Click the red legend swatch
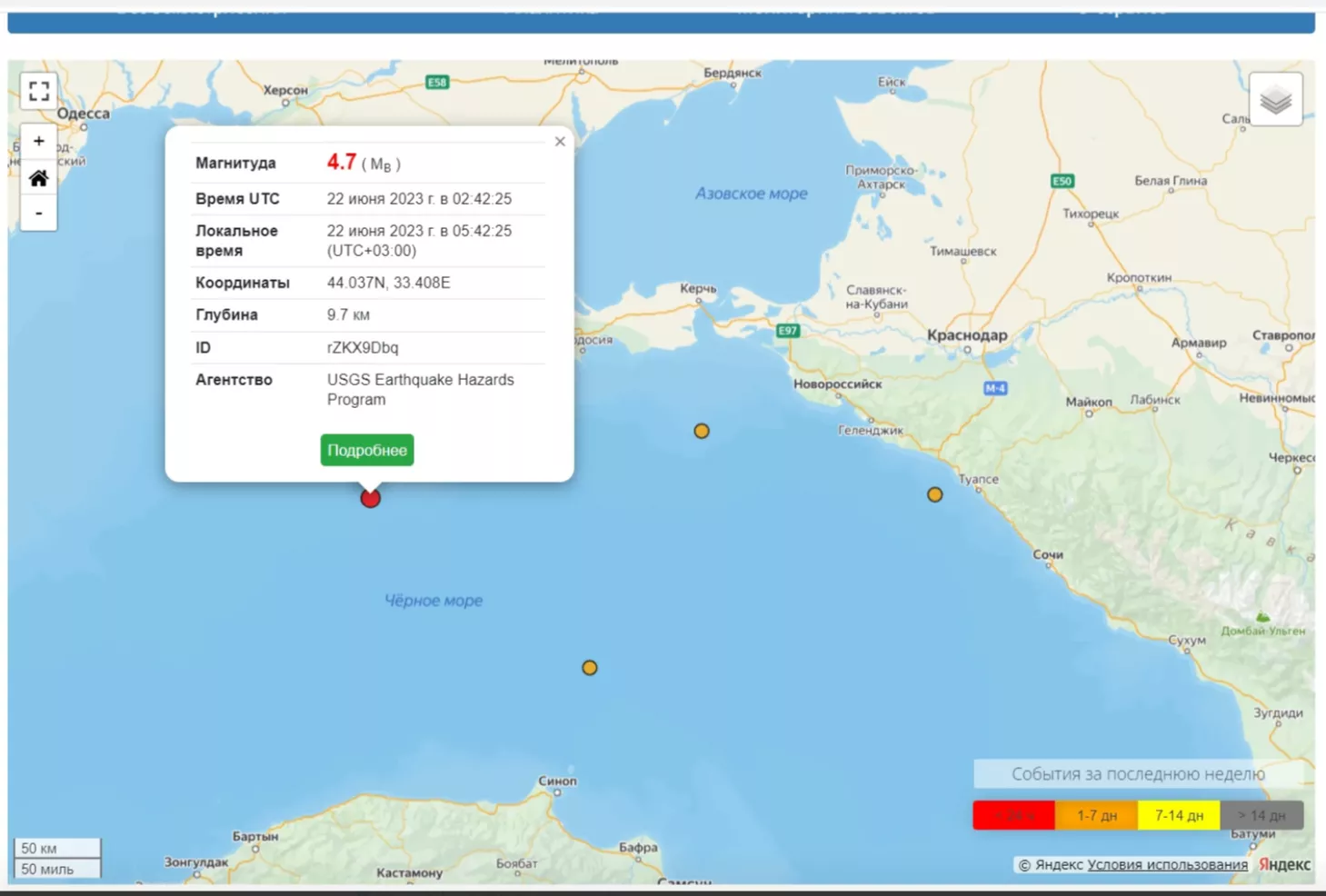 (x=1013, y=815)
